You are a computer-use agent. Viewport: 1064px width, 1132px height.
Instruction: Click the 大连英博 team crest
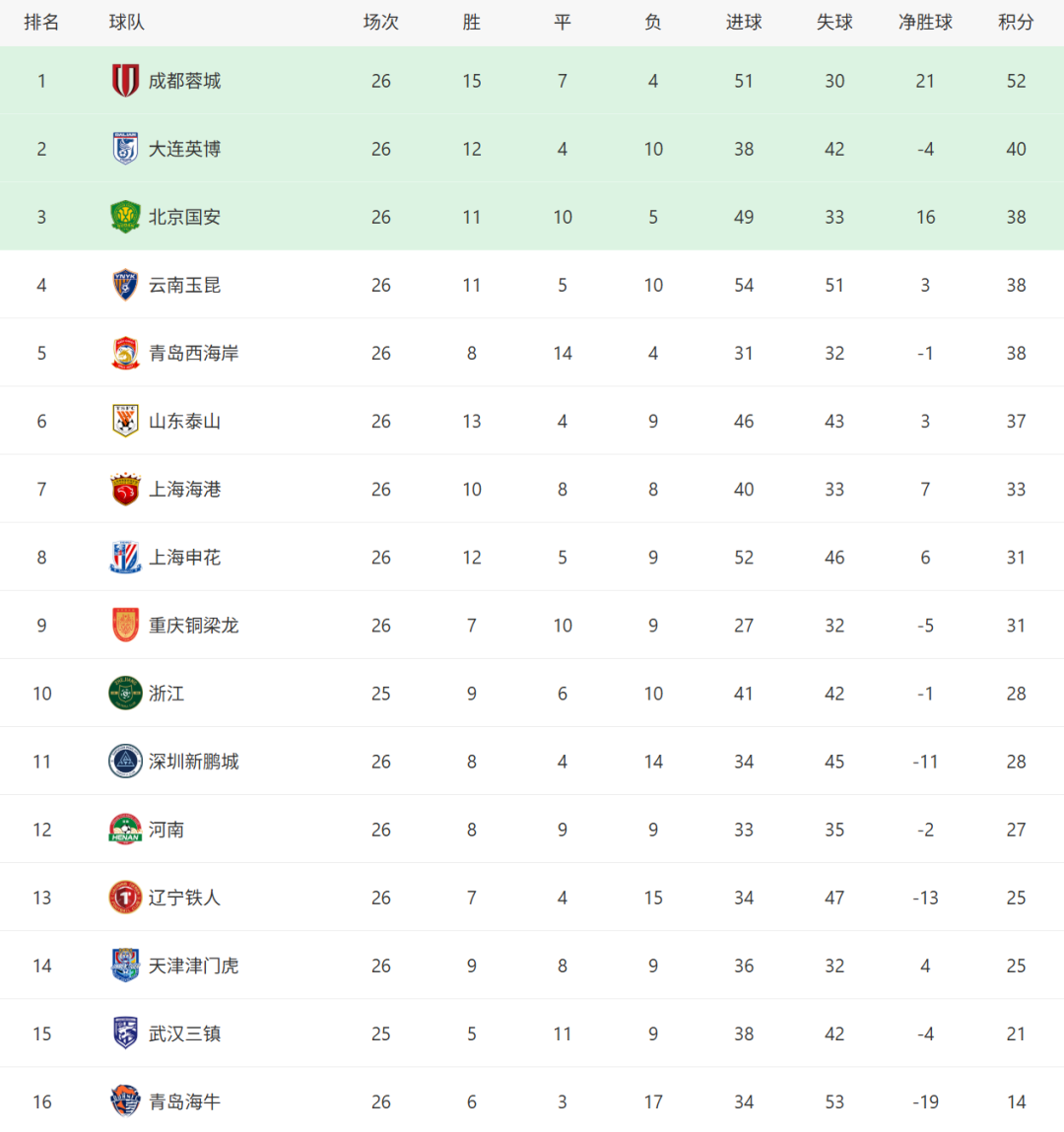pyautogui.click(x=125, y=149)
